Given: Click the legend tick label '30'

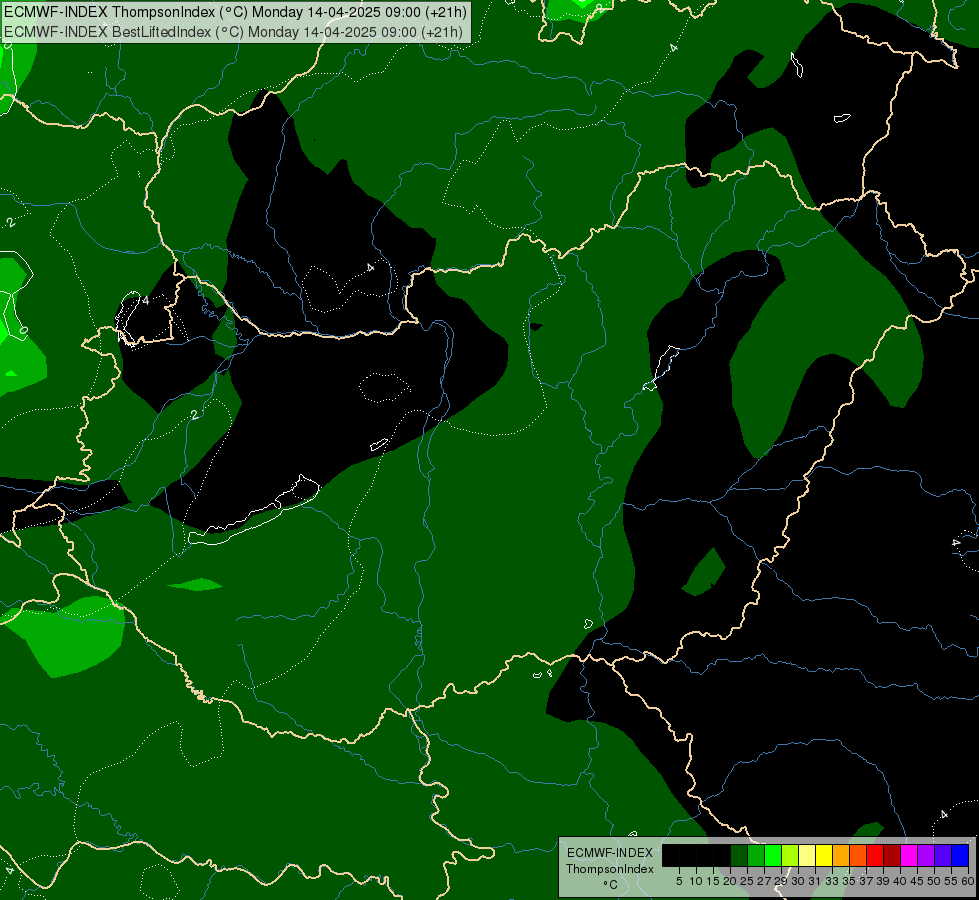Looking at the screenshot, I should pyautogui.click(x=799, y=881).
